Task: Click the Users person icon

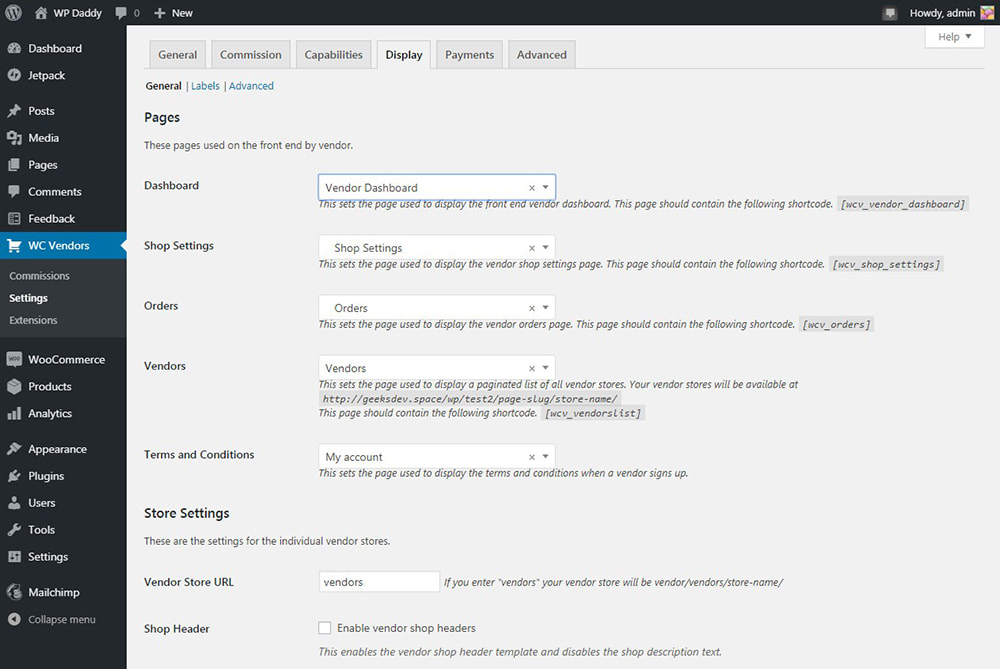Action: click(x=14, y=503)
